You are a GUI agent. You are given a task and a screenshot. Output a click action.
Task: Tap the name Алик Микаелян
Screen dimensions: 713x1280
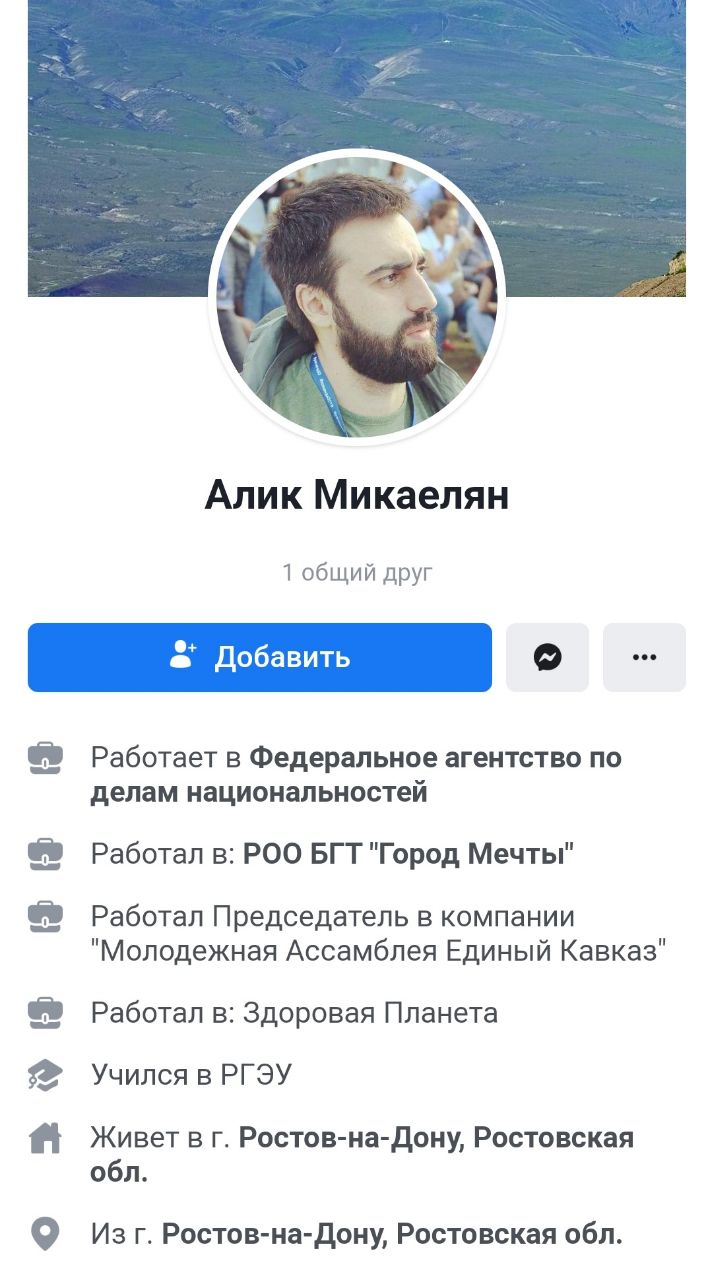tap(357, 494)
